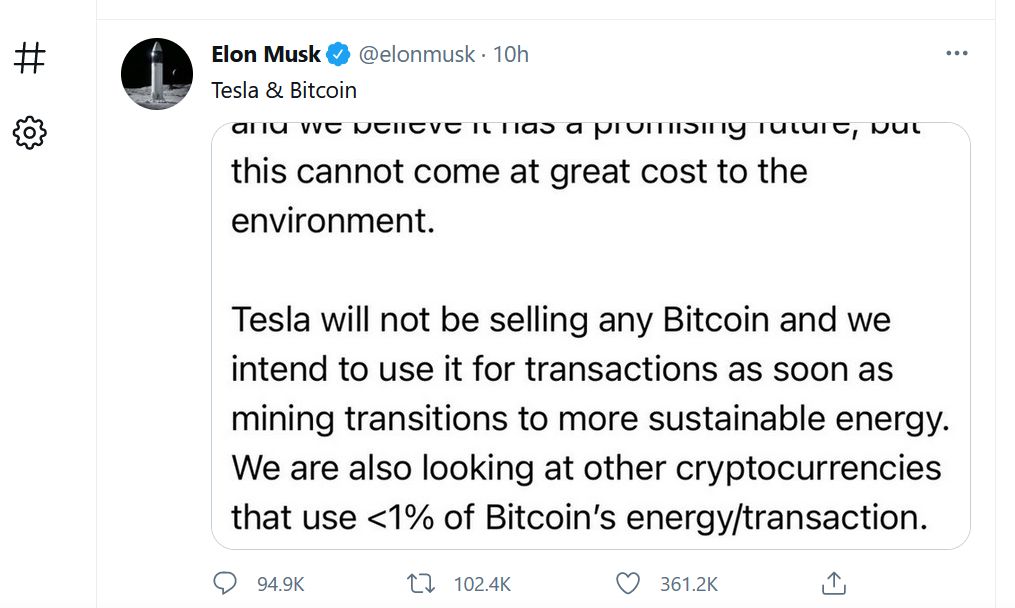
Task: Open the @elonmusk handle link
Action: (x=416, y=54)
